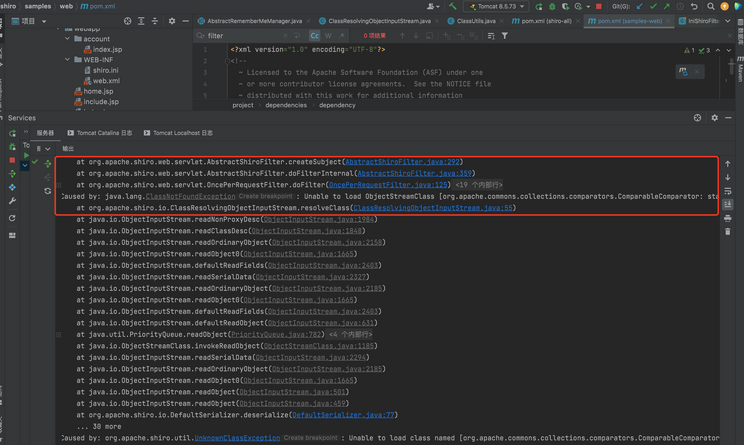Screen dimensions: 744x445
Task: Open the user account dropdown in the top toolbar
Action: [x=433, y=6]
